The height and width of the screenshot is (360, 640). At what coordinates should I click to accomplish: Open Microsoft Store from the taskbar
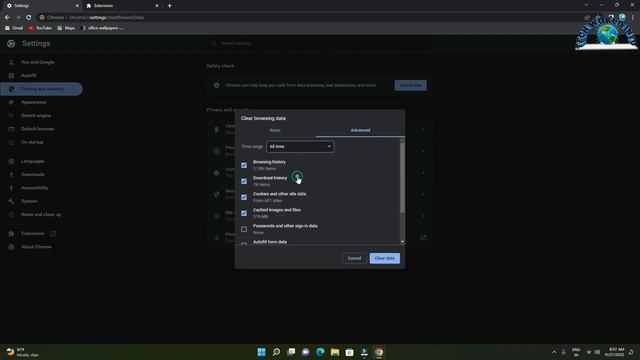coord(349,352)
